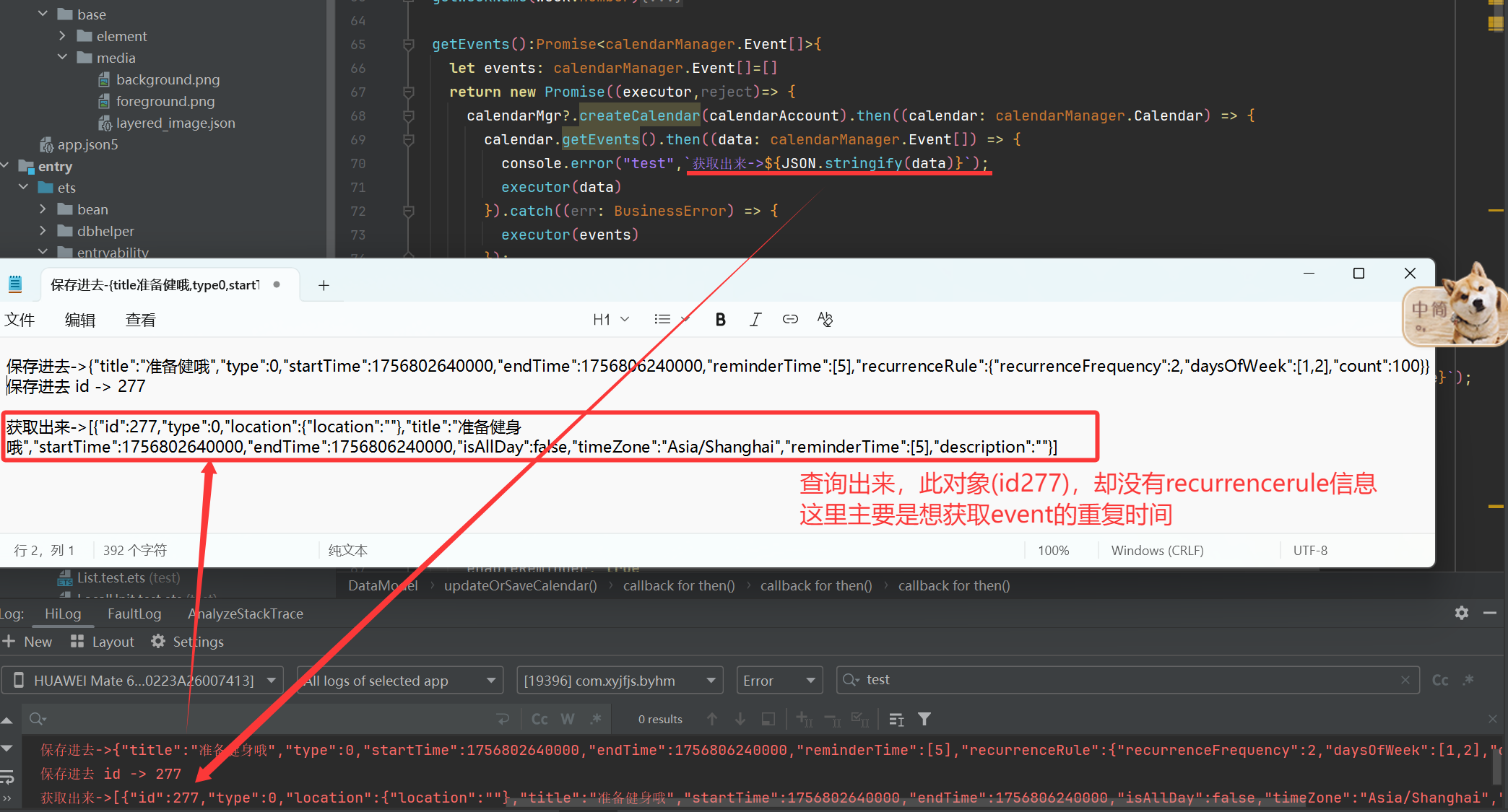The image size is (1508, 812).
Task: Click Windows (CRLF) in the notepad status bar
Action: point(1157,550)
